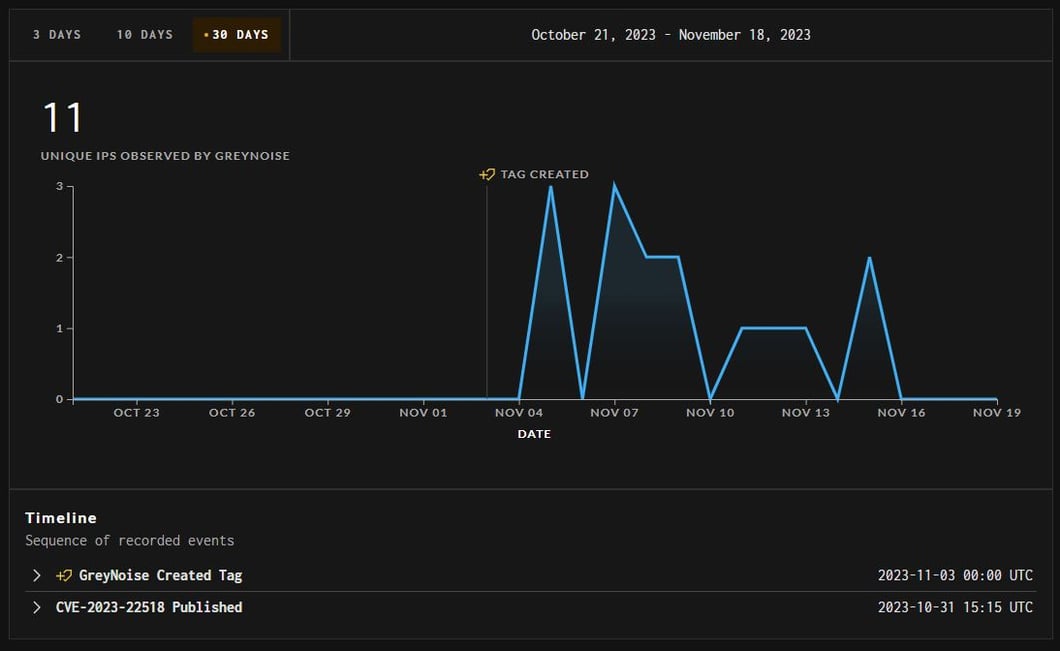Screen dimensions: 1060x651
Task: Click the y-axis value 2
Action: 59,258
